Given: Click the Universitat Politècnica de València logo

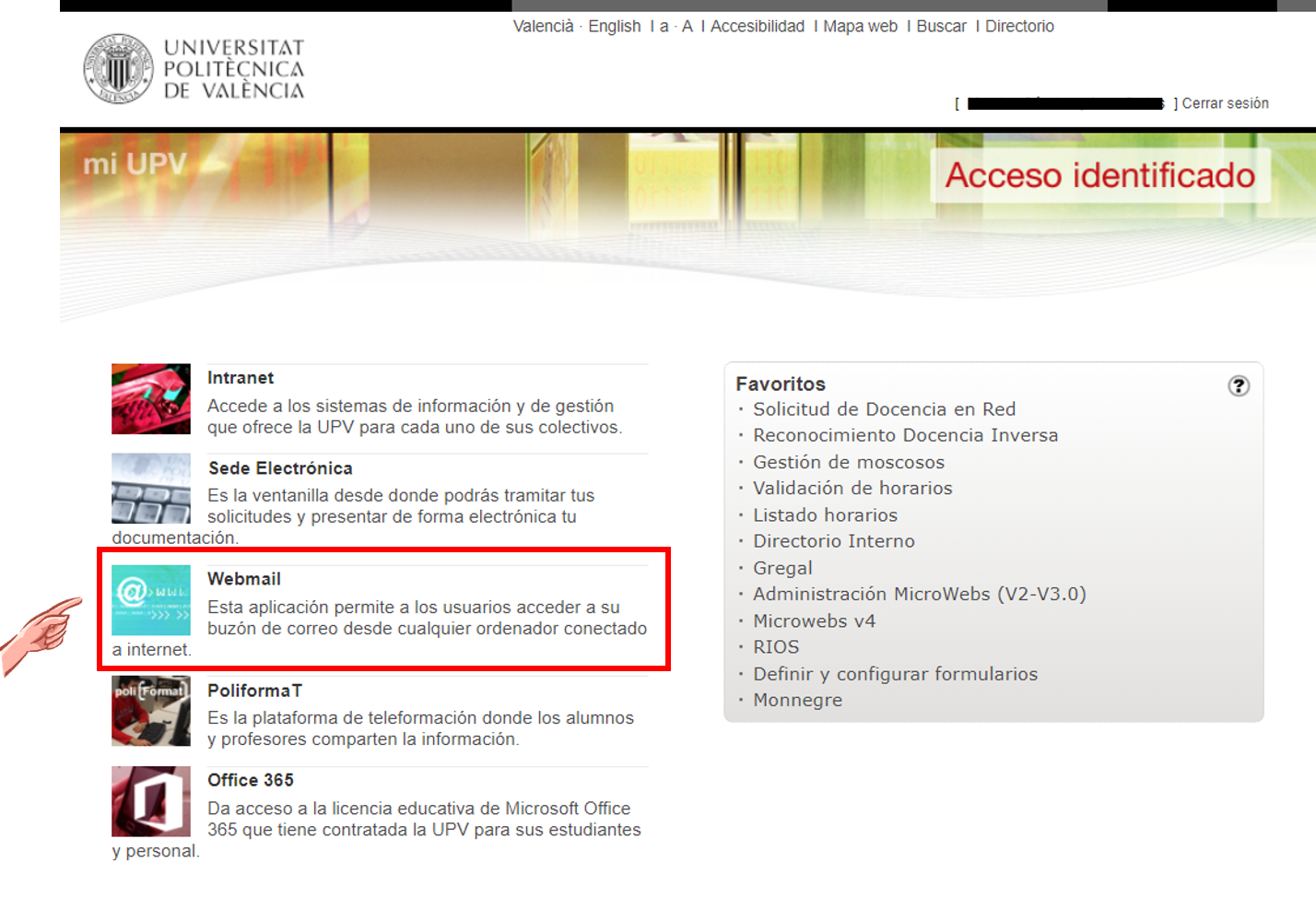Looking at the screenshot, I should tap(194, 69).
